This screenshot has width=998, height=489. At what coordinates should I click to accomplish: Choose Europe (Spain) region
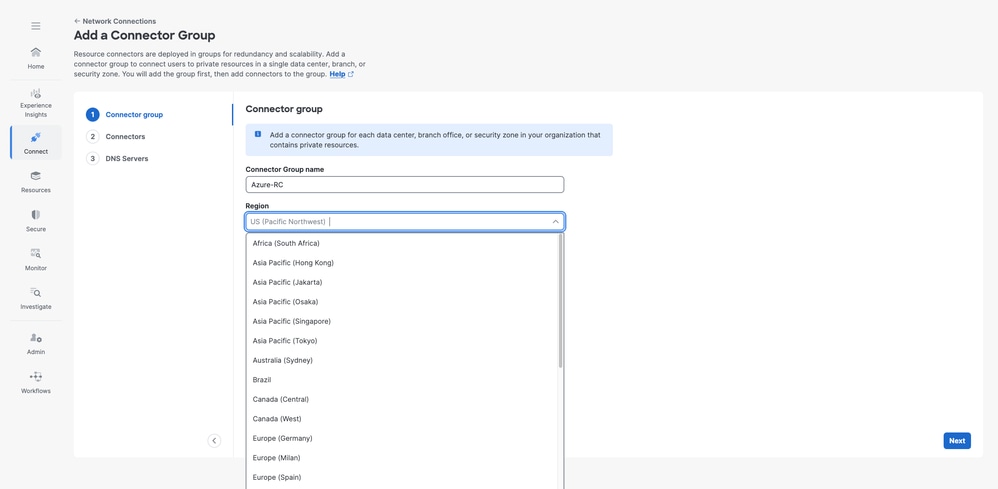click(x=402, y=477)
